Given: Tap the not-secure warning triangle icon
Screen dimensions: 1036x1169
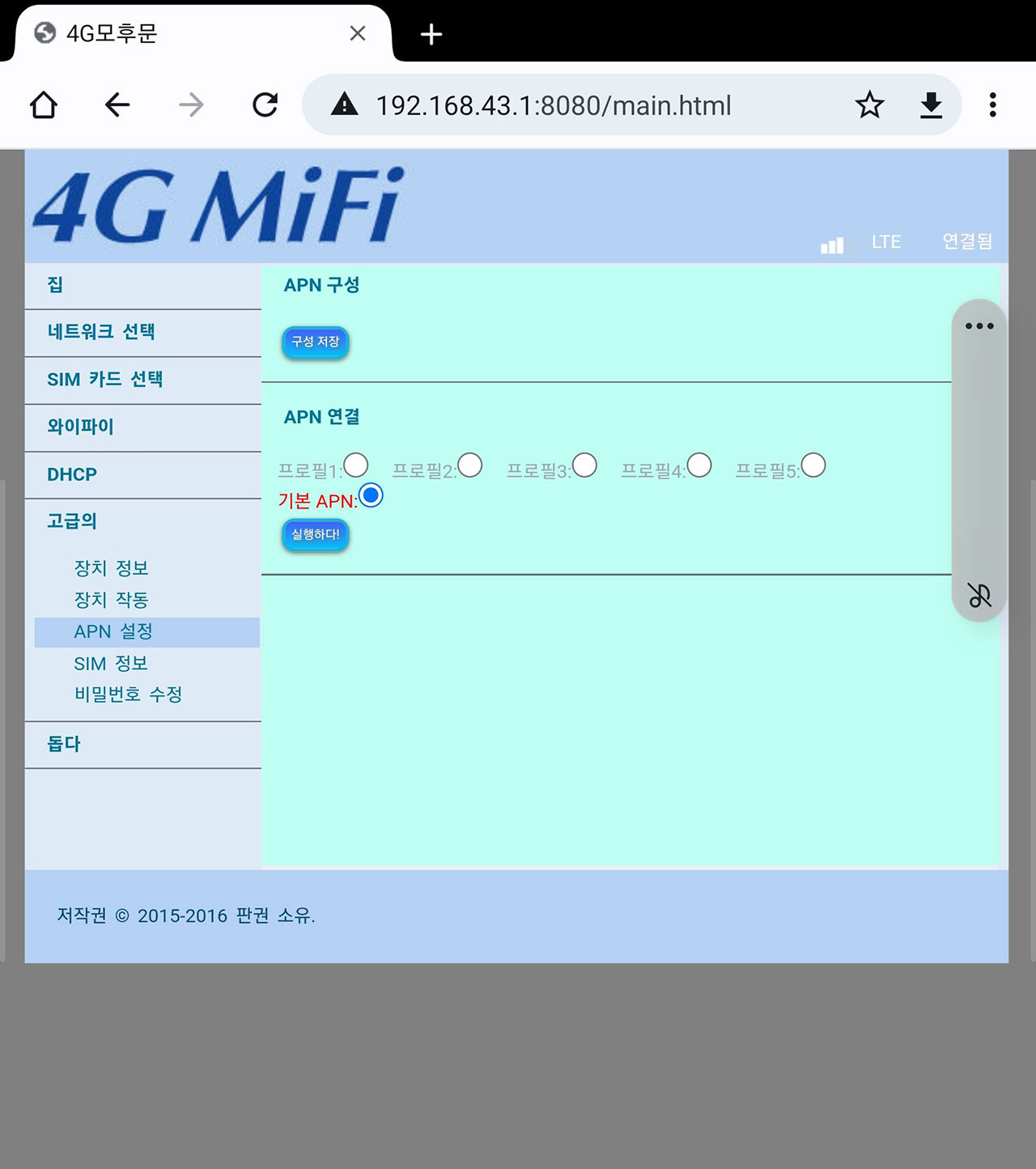Looking at the screenshot, I should (x=345, y=104).
